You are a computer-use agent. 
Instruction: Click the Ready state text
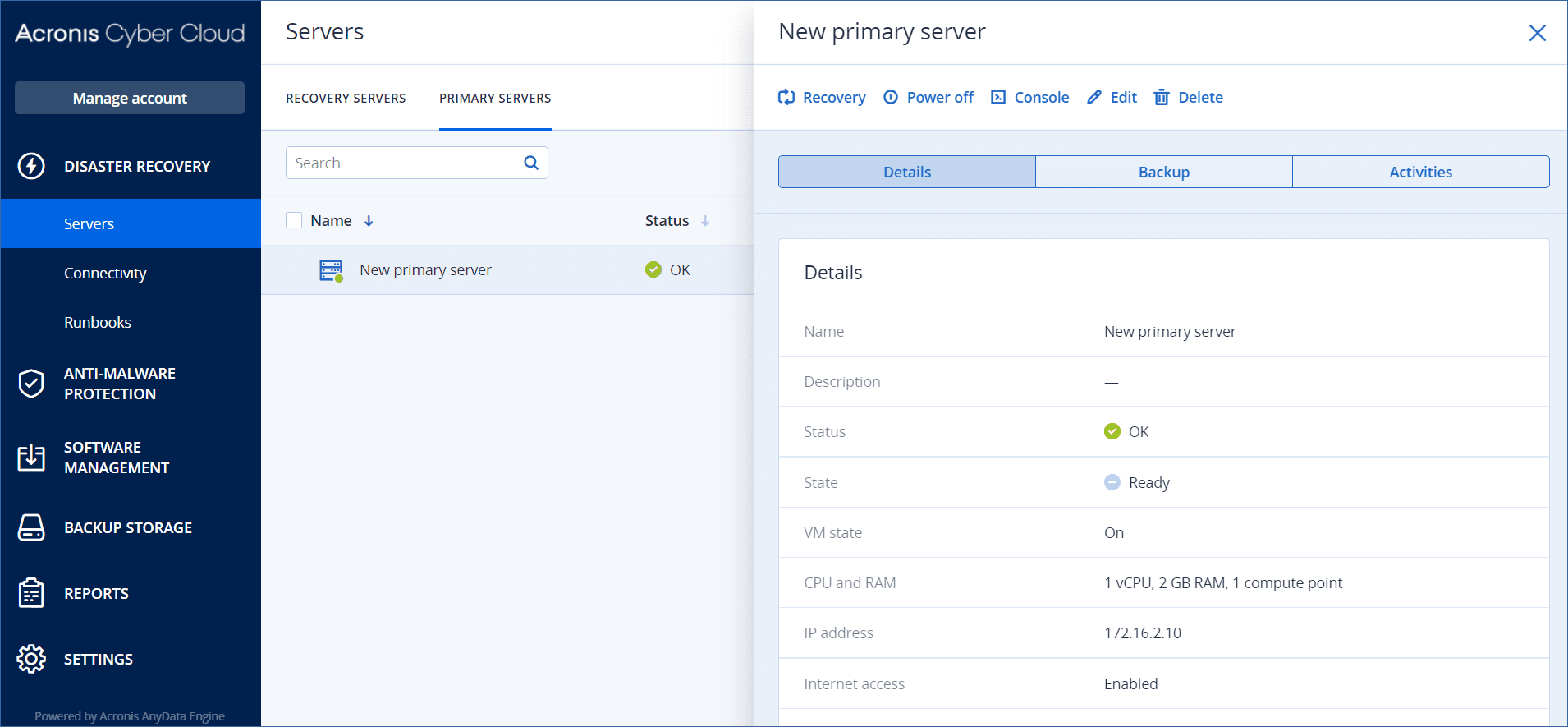[x=1149, y=482]
